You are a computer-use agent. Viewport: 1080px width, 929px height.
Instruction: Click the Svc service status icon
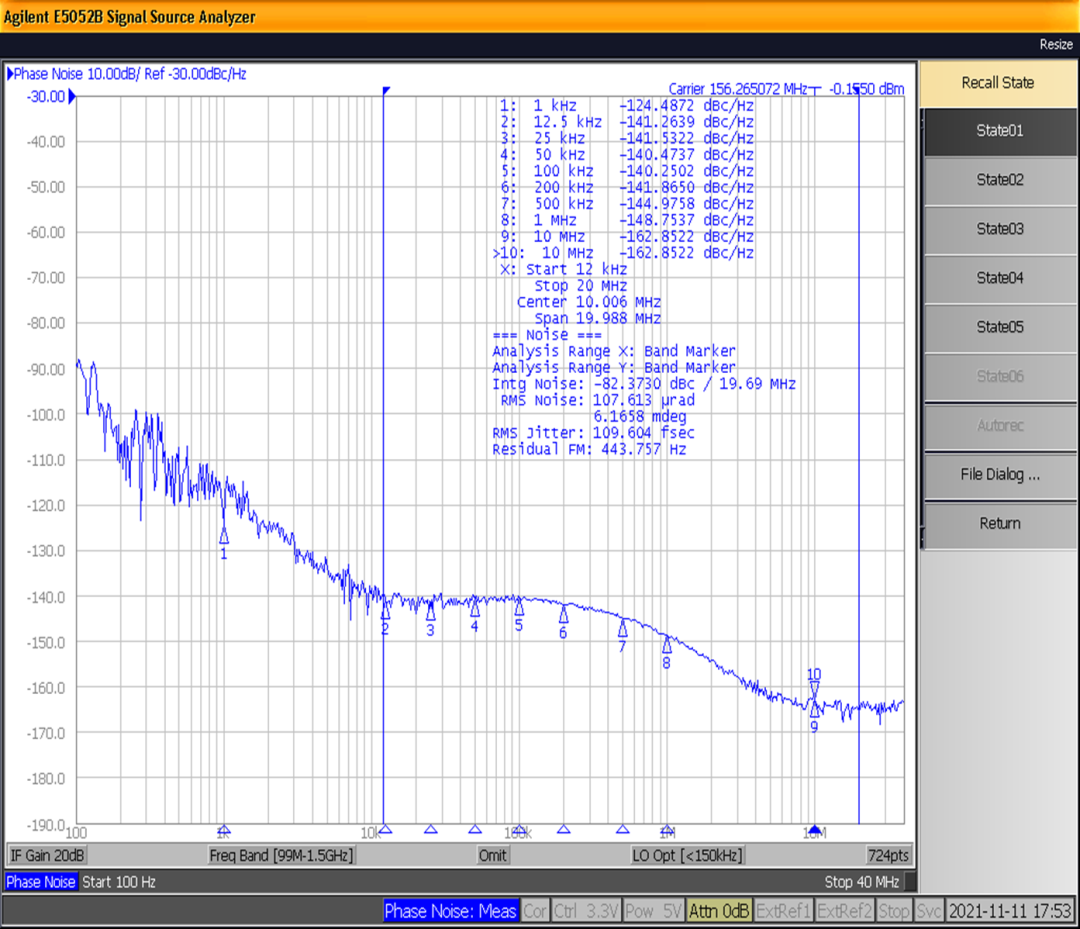click(928, 911)
